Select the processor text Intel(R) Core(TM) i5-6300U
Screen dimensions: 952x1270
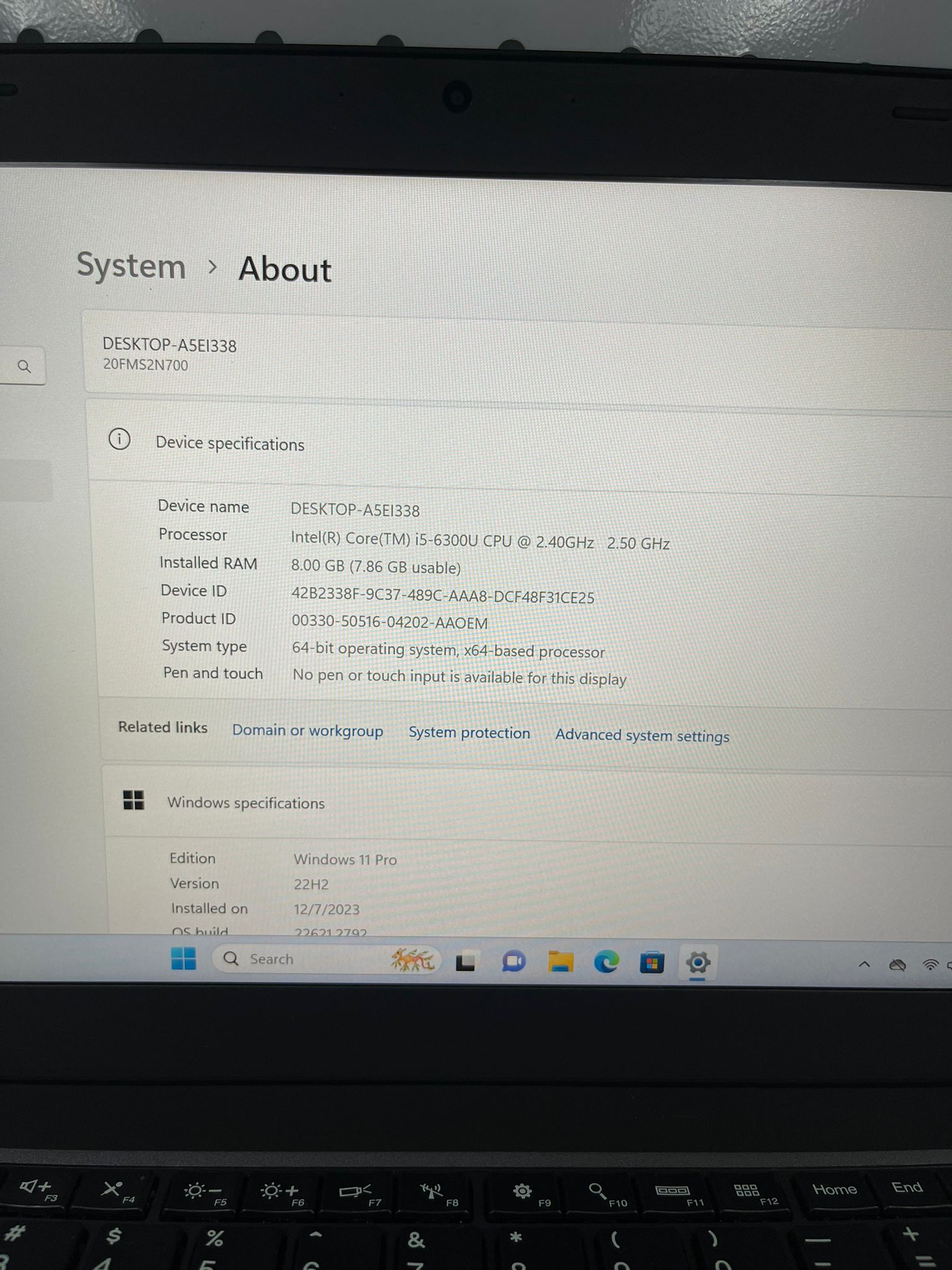(384, 539)
